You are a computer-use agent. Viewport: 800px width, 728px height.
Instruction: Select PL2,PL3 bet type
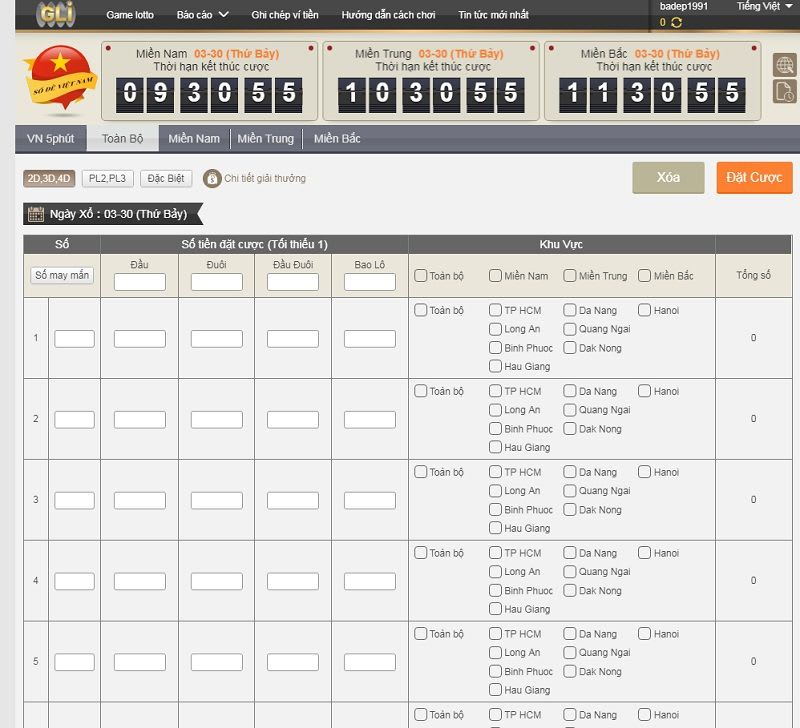click(x=107, y=179)
